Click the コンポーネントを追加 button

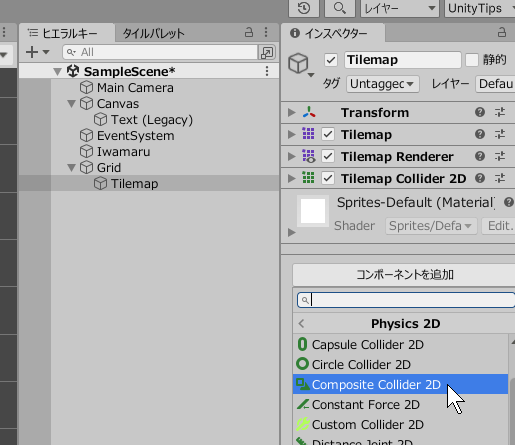[405, 275]
